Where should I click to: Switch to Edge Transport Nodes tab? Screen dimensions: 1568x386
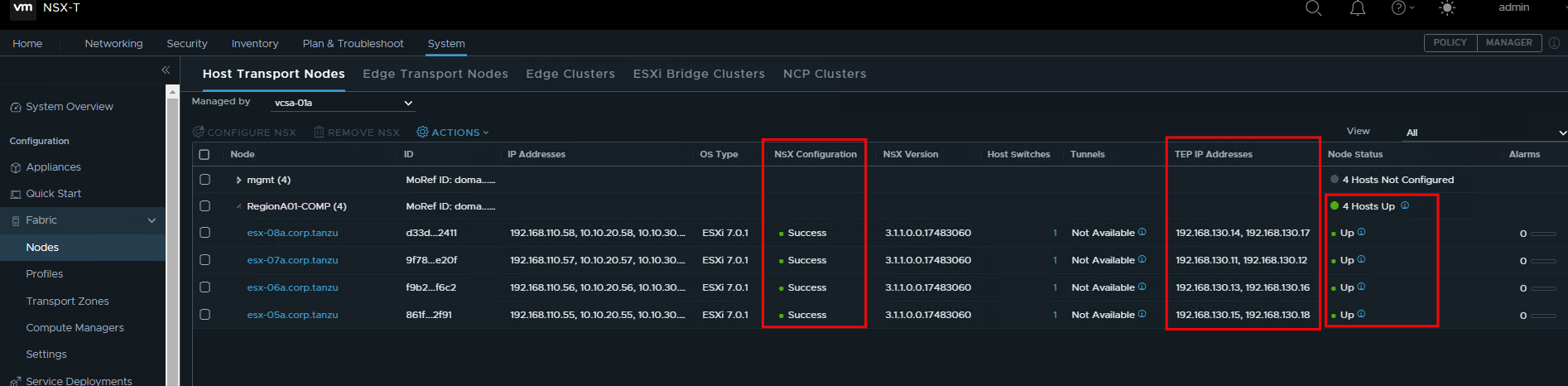(x=435, y=74)
